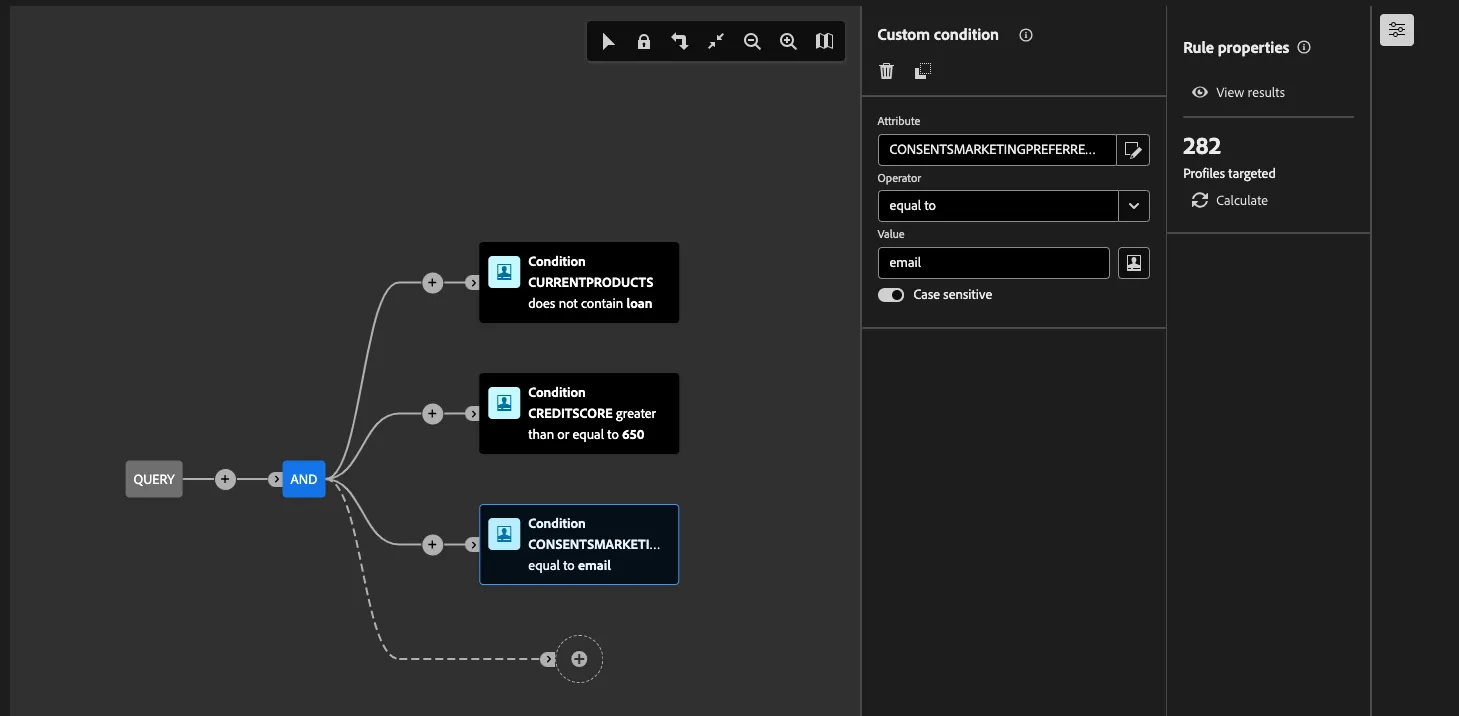1459x716 pixels.
Task: Show the canvas minimap
Action: point(824,42)
